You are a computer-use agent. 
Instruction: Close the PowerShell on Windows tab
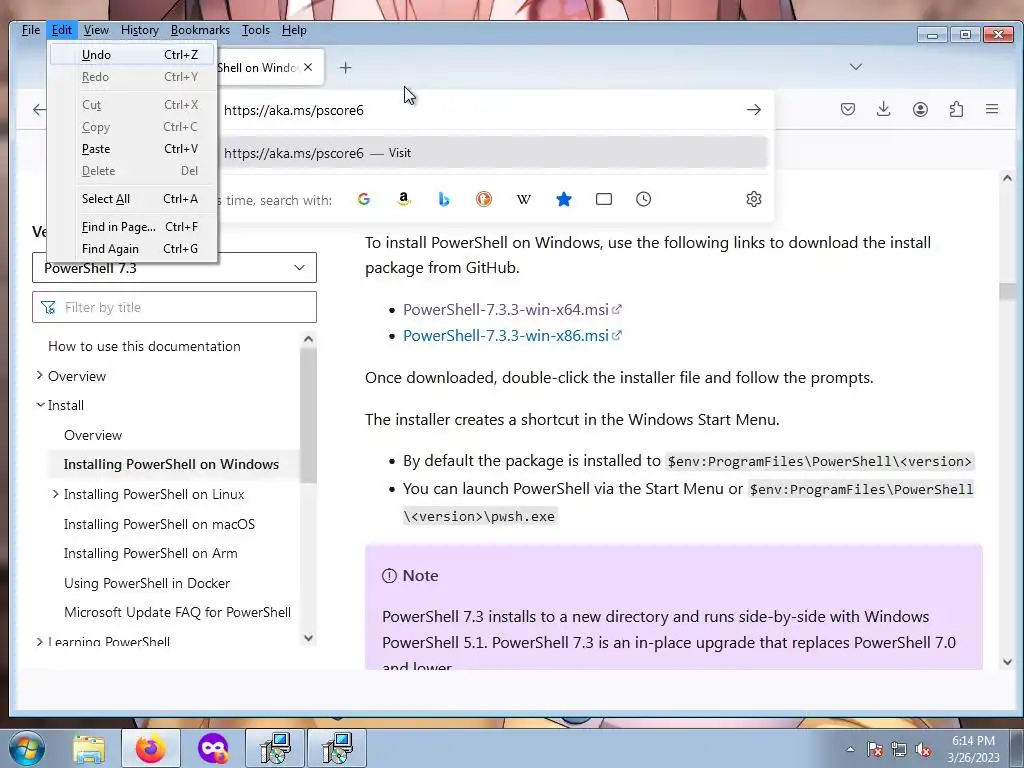(308, 67)
